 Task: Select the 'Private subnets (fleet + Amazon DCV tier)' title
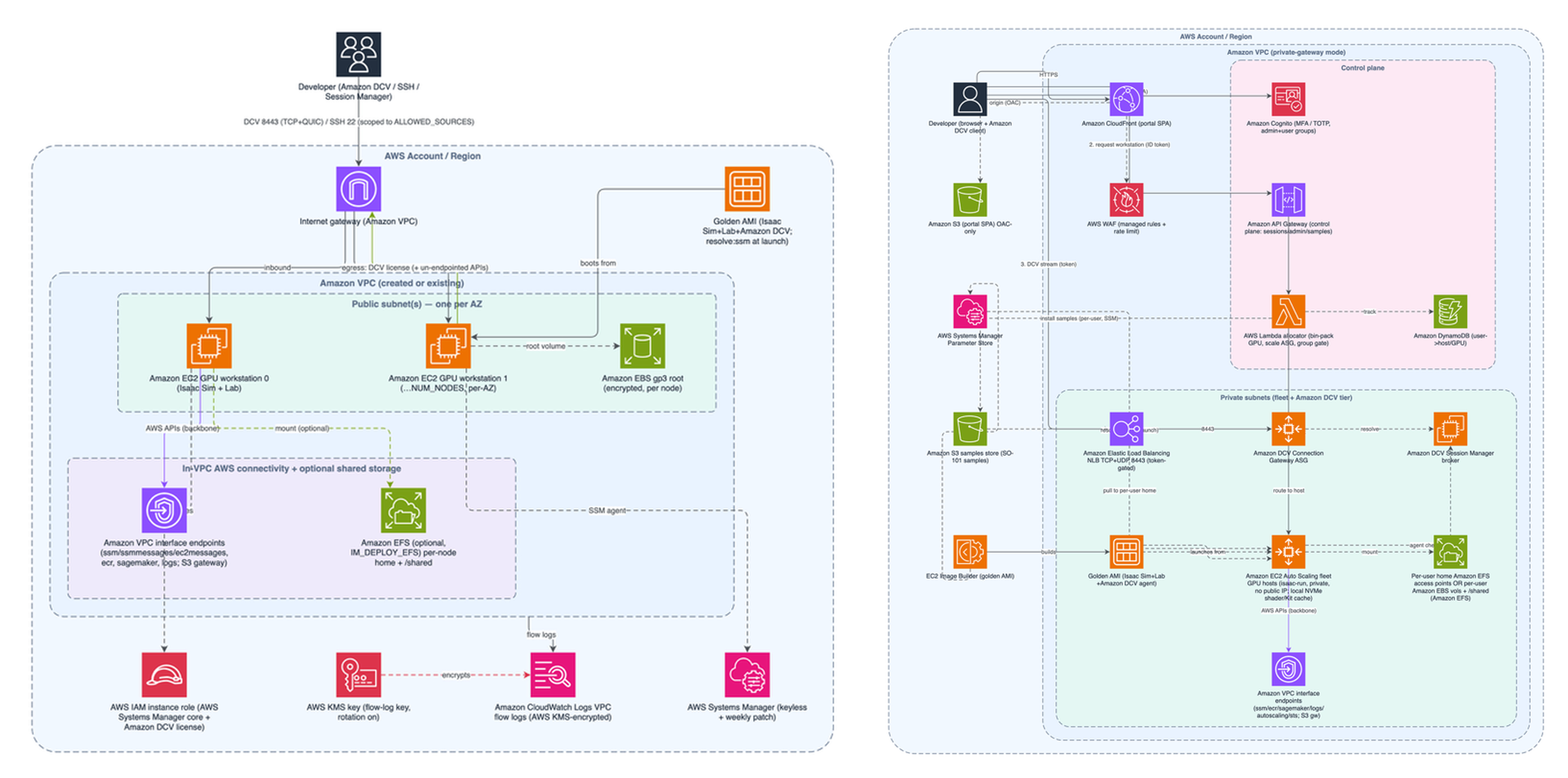[x=1286, y=397]
